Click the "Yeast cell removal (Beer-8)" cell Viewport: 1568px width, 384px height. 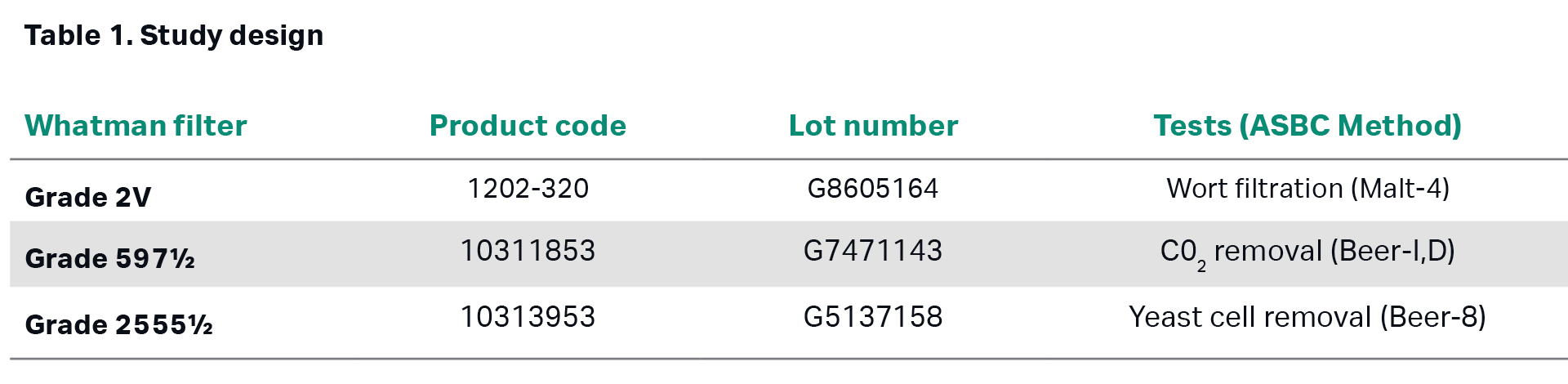coord(1307,317)
